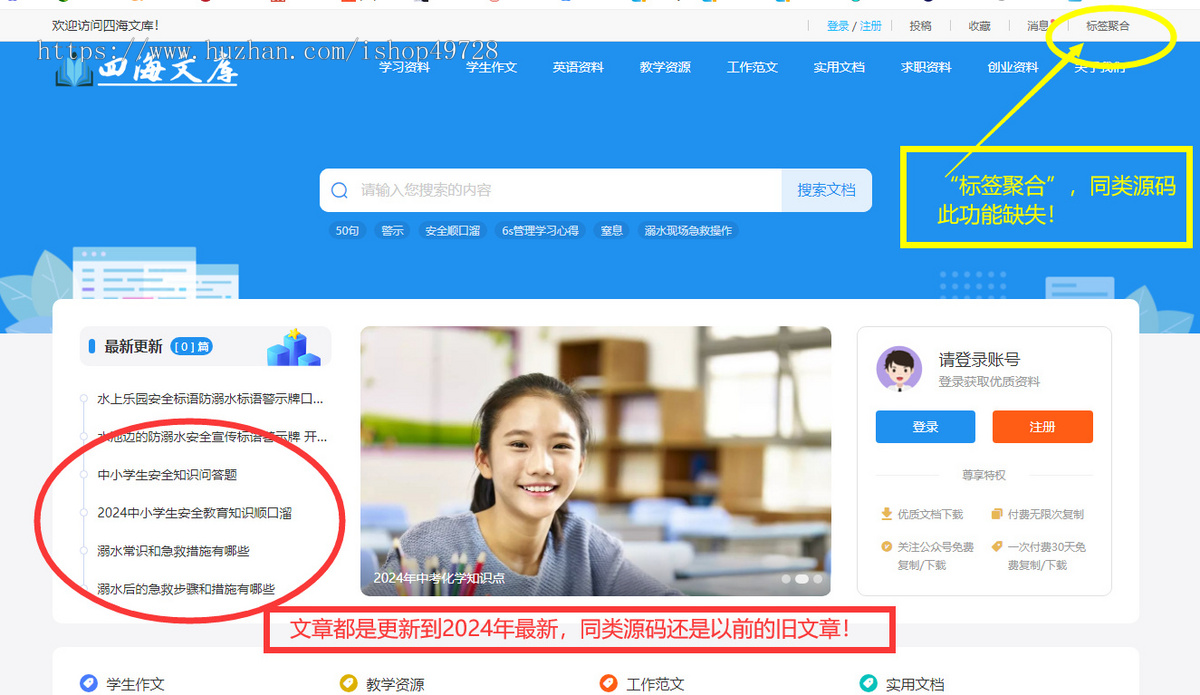Click the yellow icon beside 教学资源 section

[x=349, y=684]
